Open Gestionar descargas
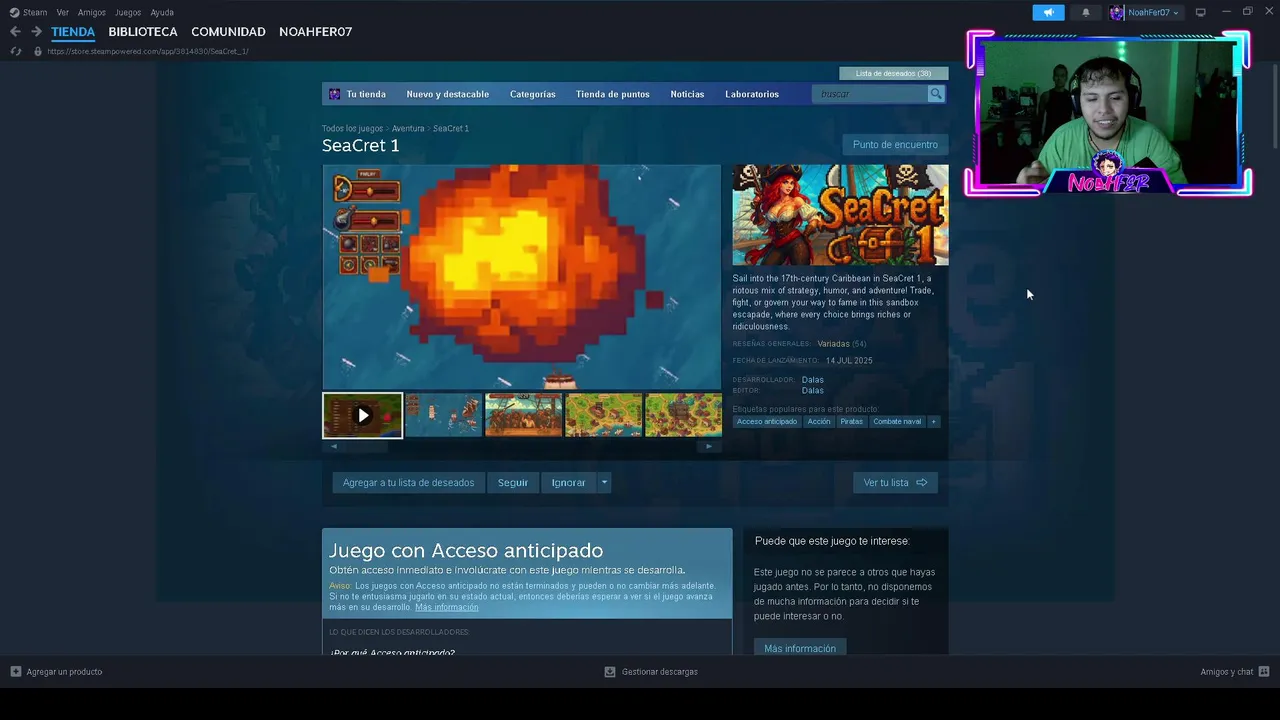 [651, 672]
